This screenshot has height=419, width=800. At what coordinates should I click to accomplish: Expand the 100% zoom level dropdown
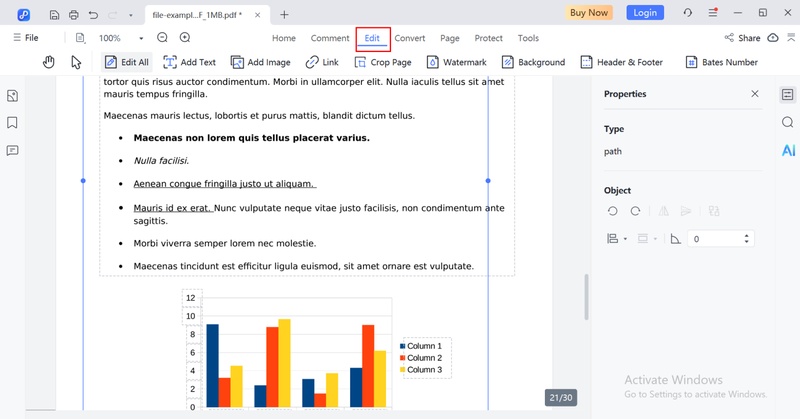coord(141,38)
